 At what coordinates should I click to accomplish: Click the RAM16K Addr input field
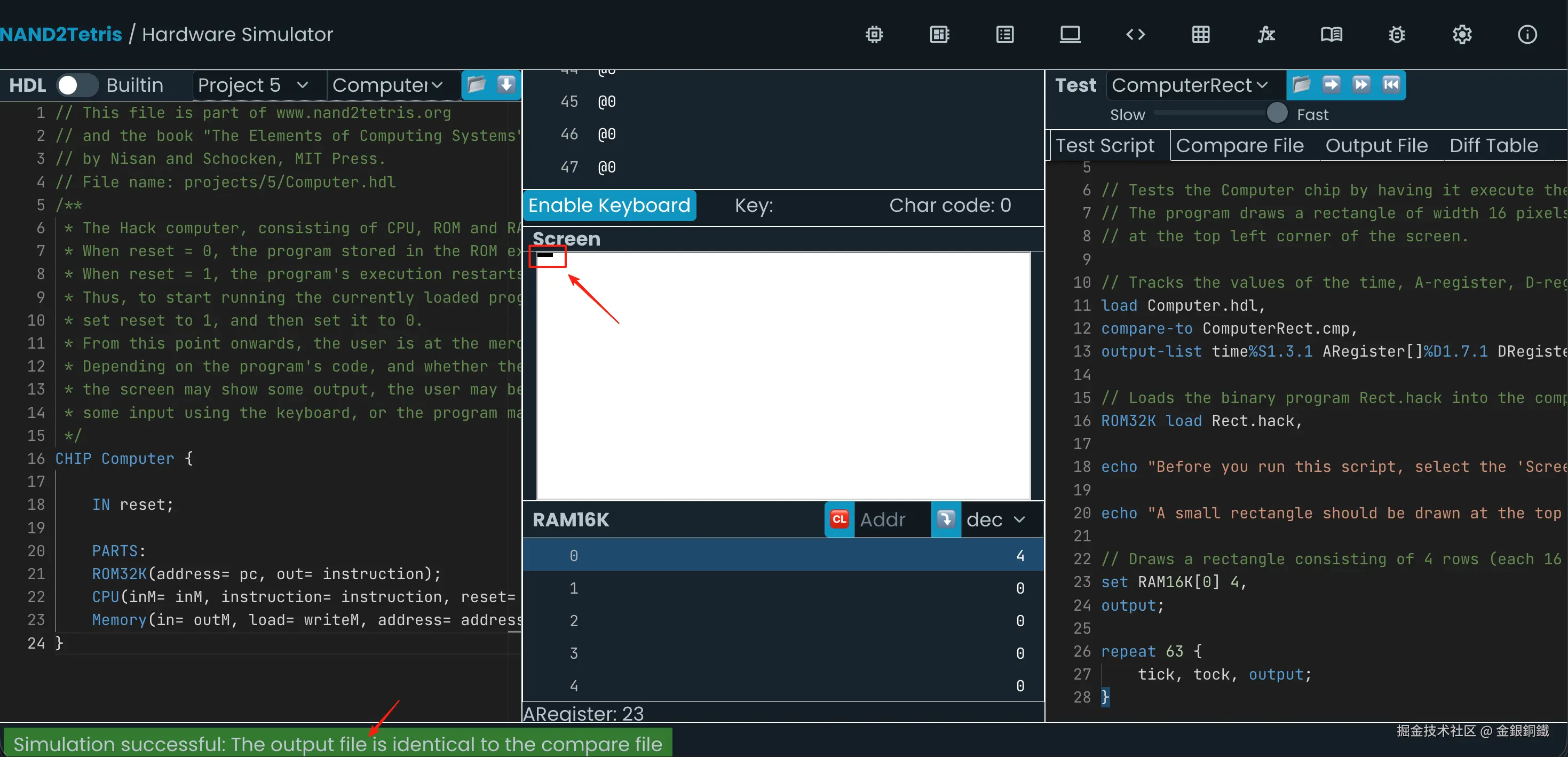pos(889,519)
